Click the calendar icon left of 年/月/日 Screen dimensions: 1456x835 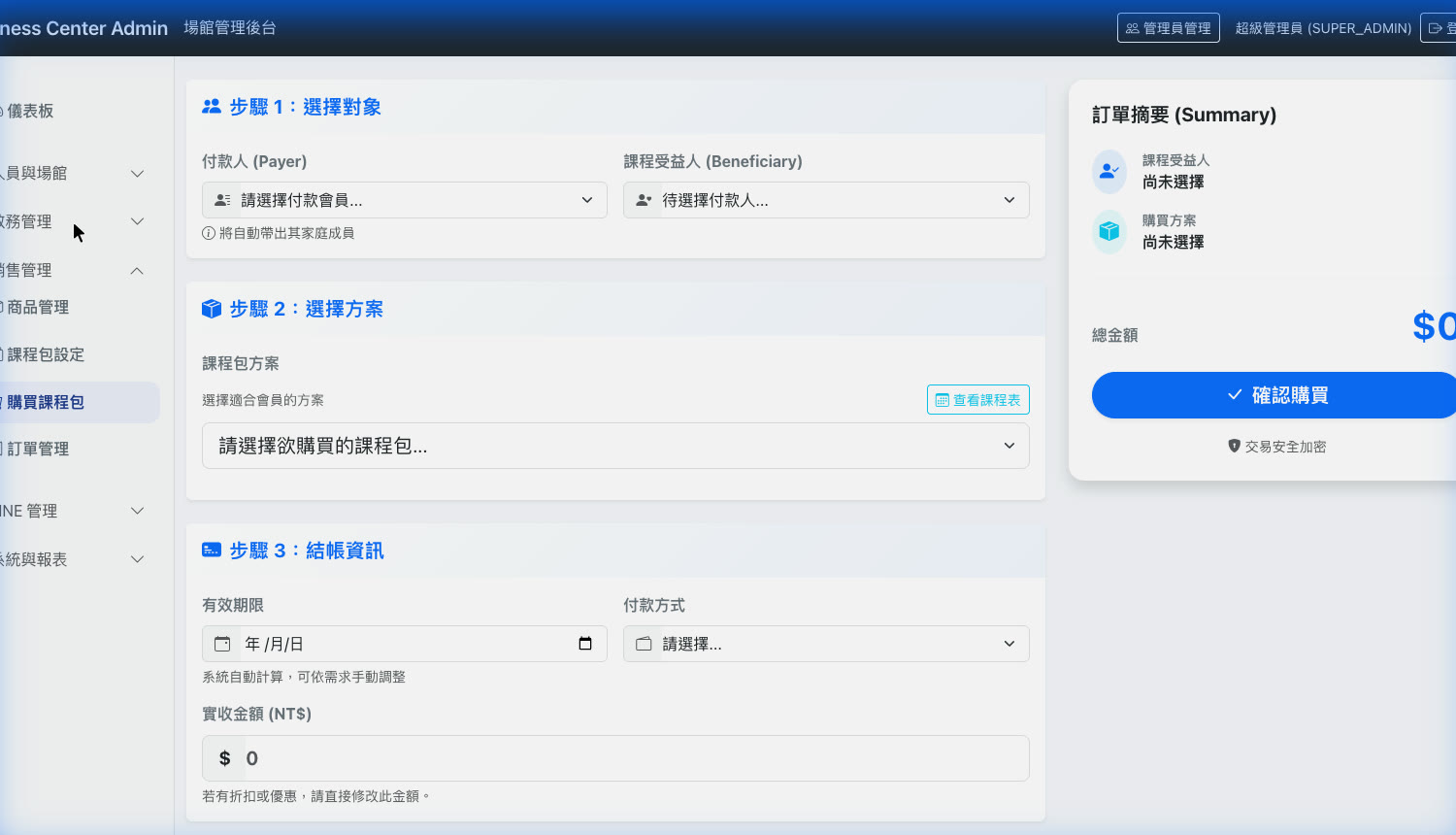pos(222,644)
